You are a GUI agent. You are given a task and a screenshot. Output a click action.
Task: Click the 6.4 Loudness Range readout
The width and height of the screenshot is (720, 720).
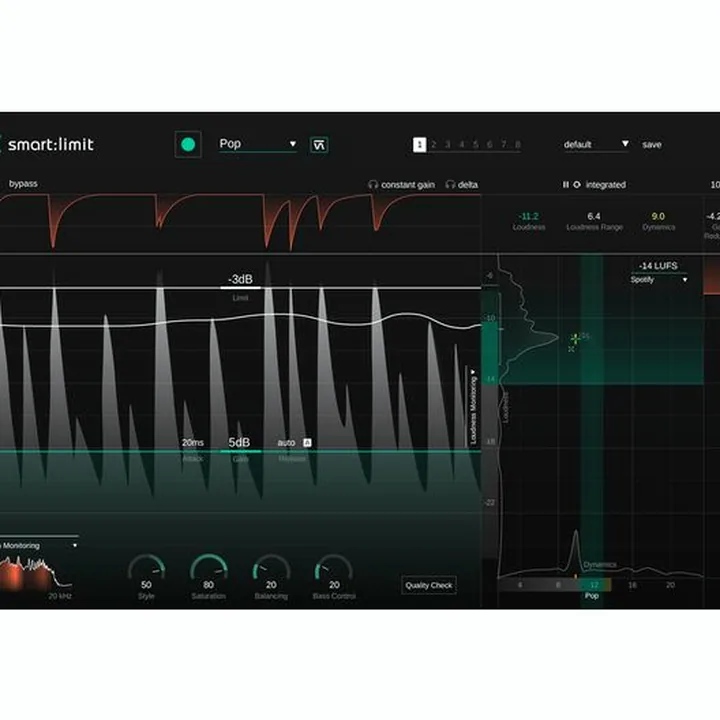tap(594, 216)
